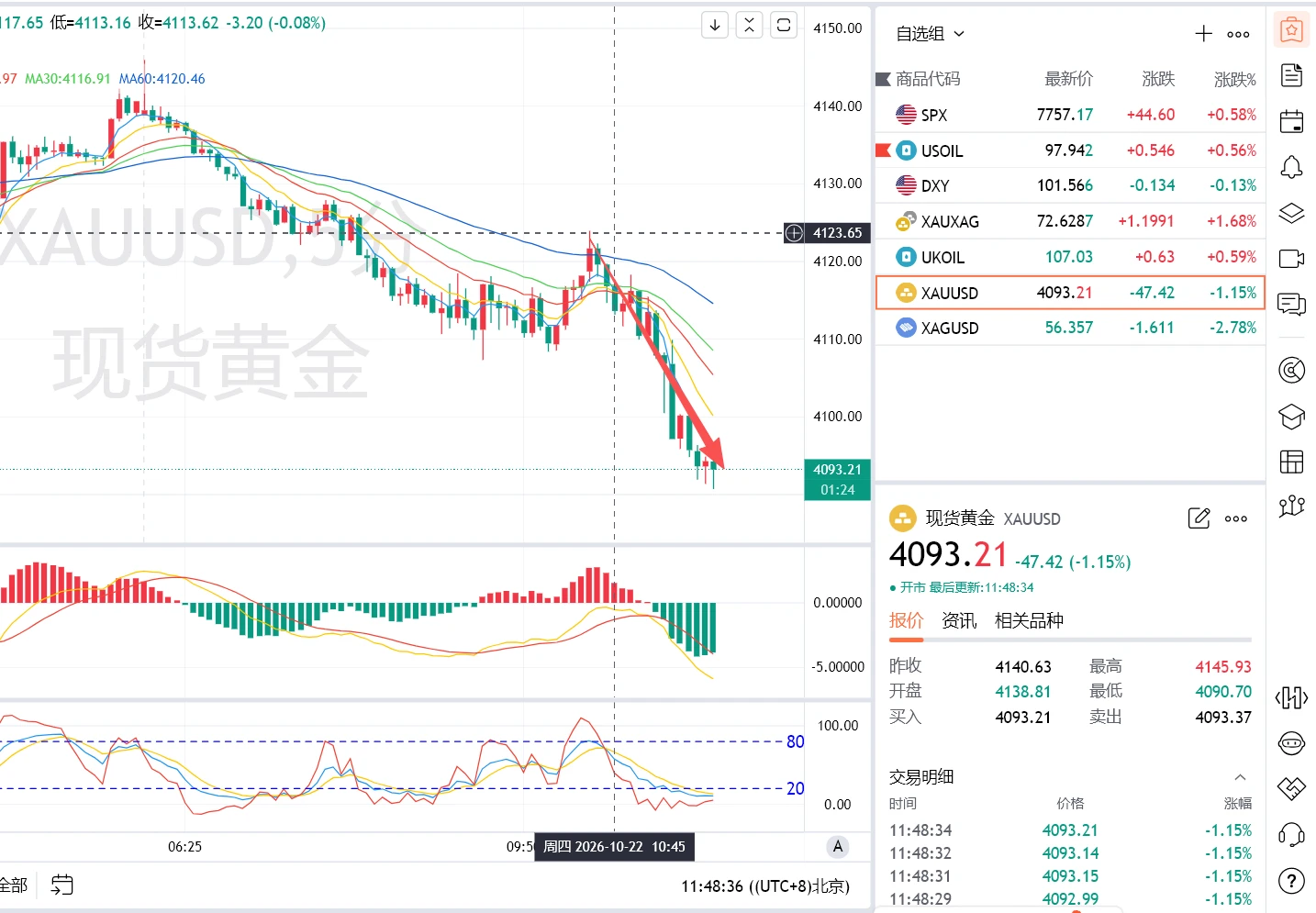Select the XAGUSD watchlist row

click(x=1070, y=328)
